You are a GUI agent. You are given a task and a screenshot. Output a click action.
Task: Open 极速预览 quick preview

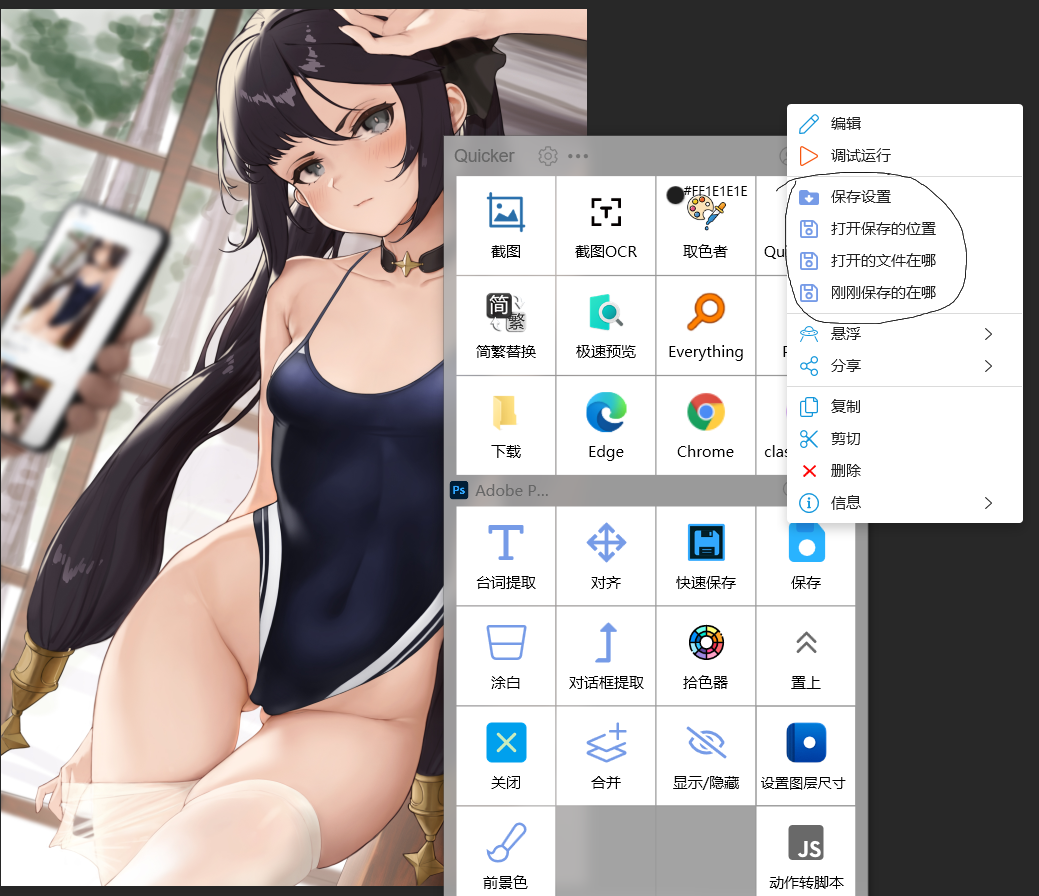pyautogui.click(x=606, y=325)
